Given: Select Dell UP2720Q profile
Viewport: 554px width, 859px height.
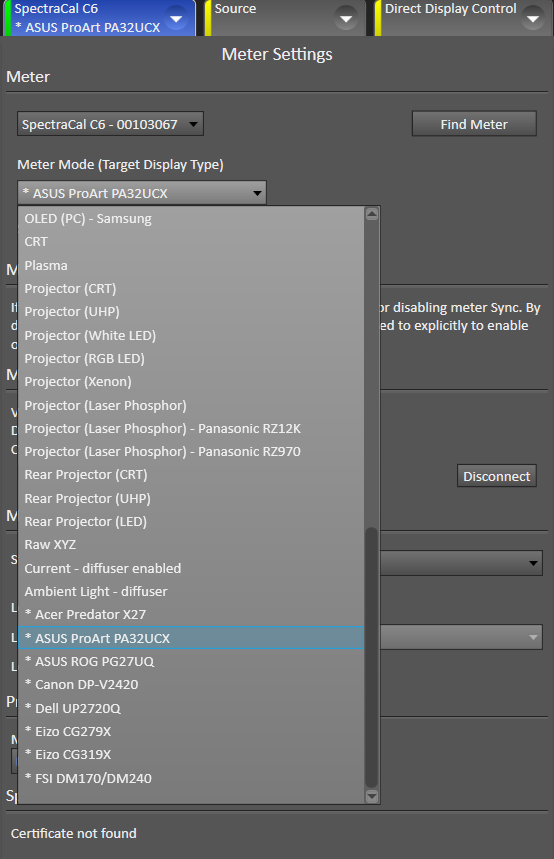Looking at the screenshot, I should coord(191,708).
